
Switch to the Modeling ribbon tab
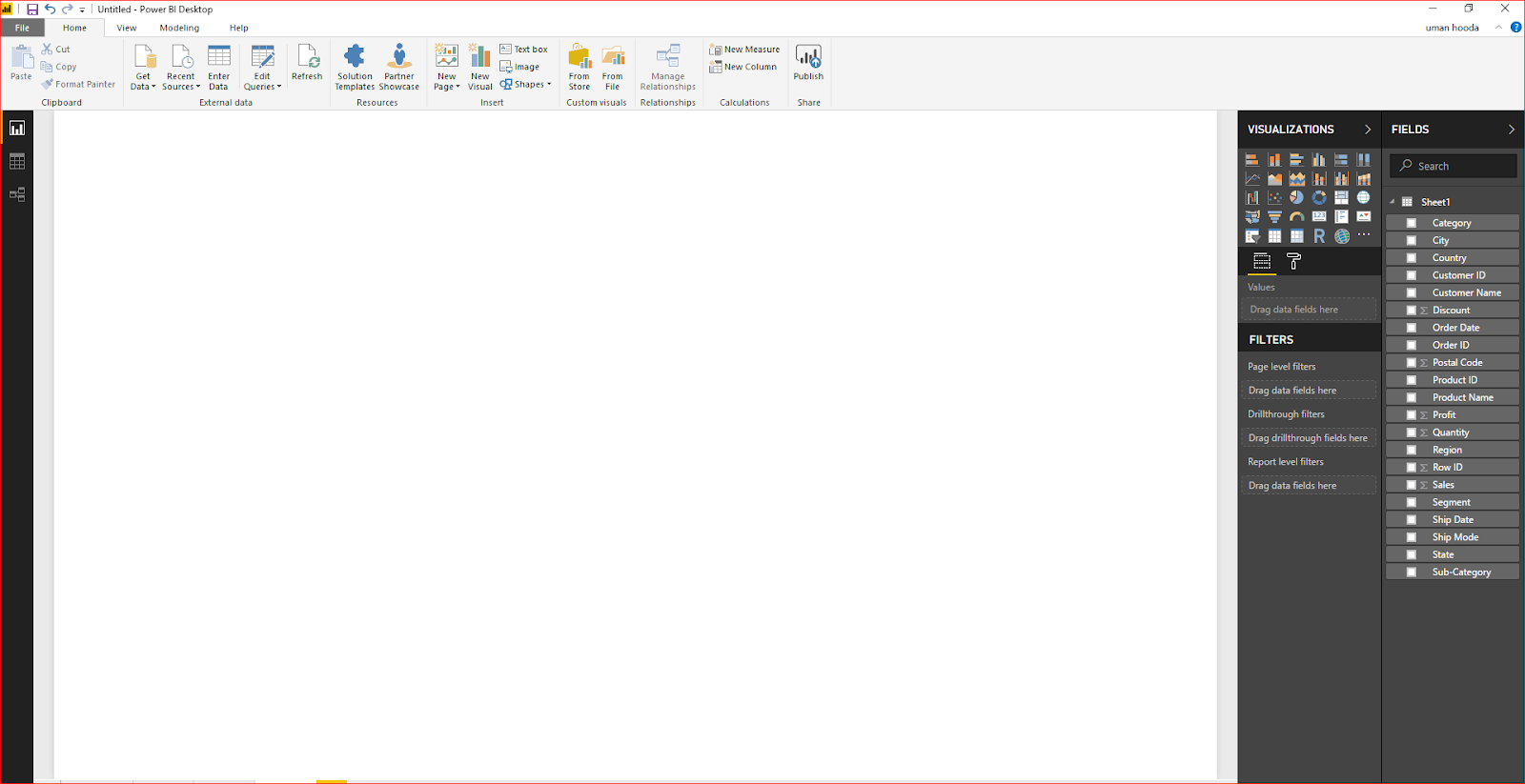(x=179, y=28)
